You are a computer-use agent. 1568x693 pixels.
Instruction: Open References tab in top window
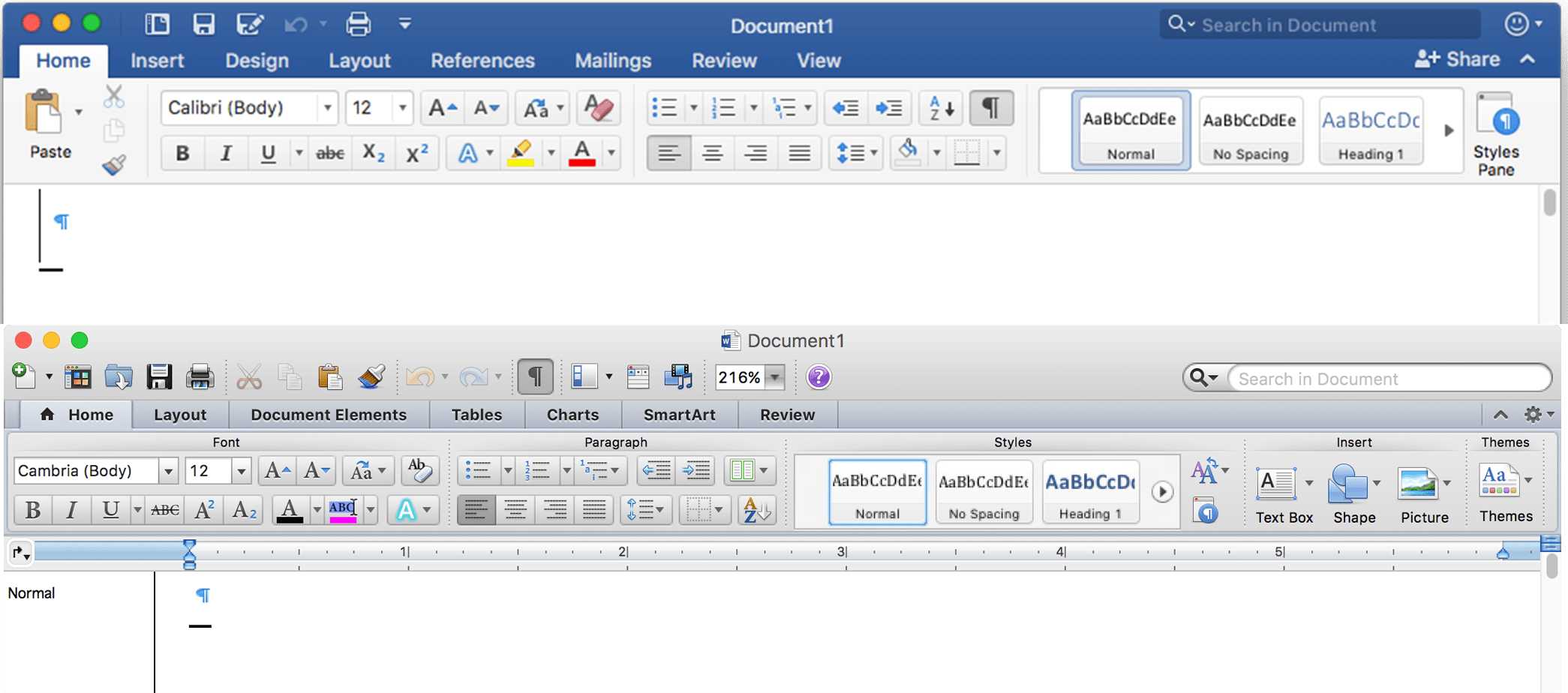(482, 60)
